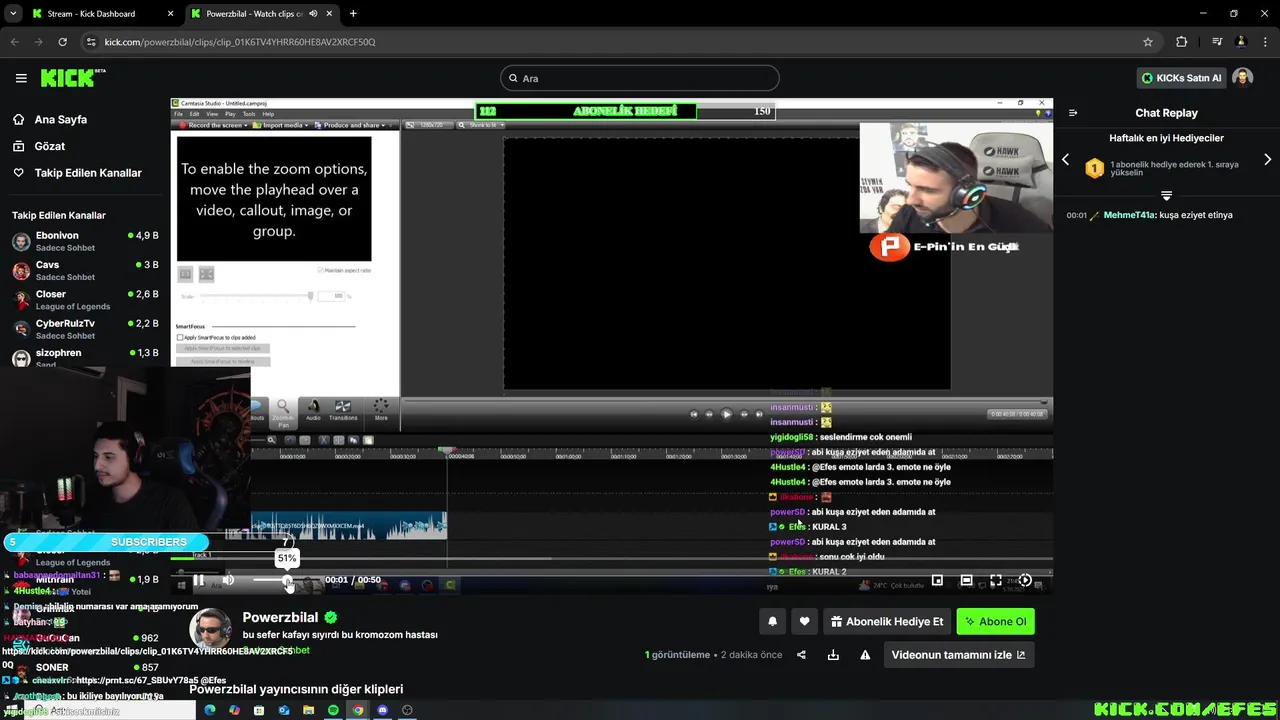Click the browser address bar URL
This screenshot has width=1280, height=720.
[240, 42]
